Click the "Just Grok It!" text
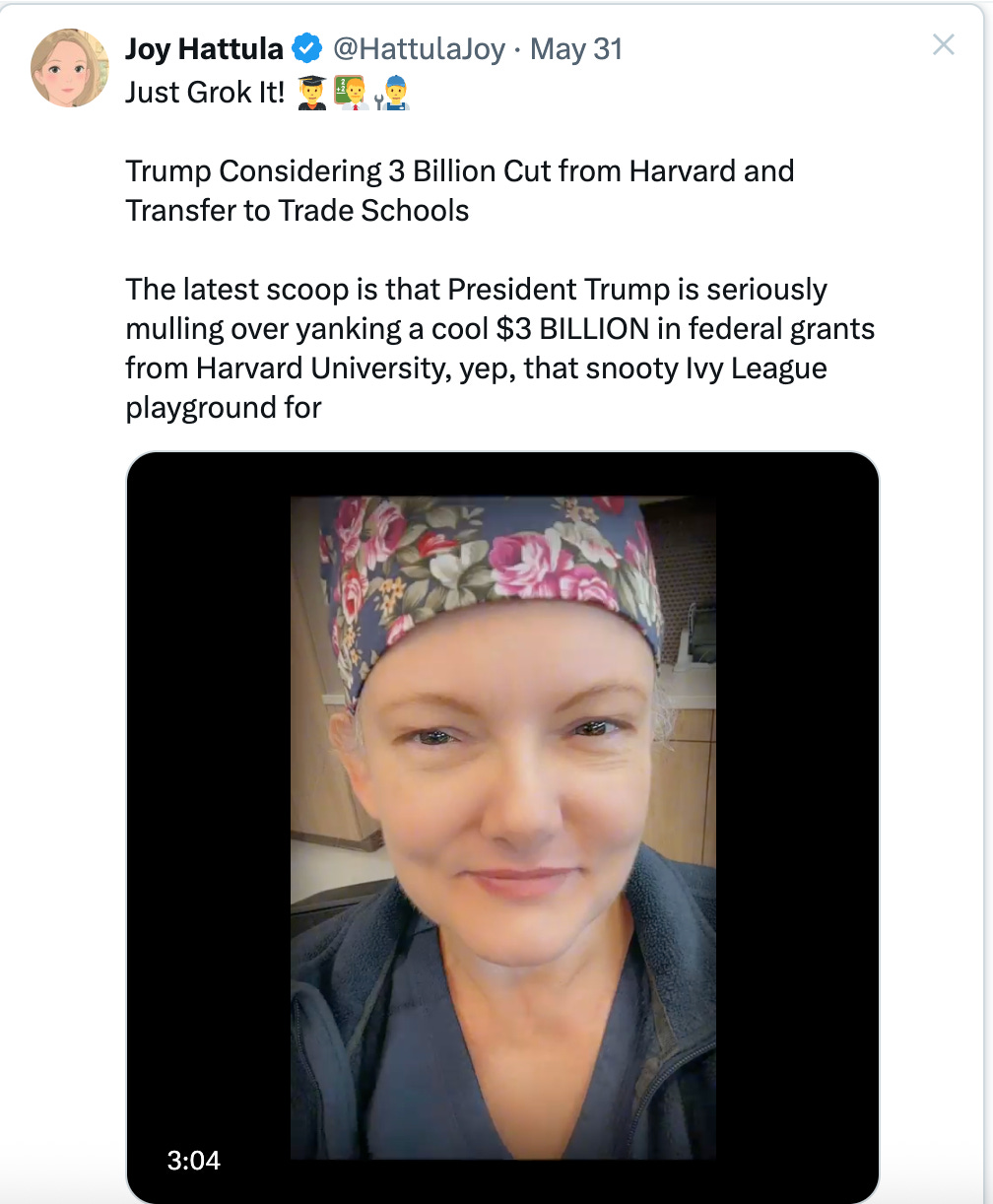 (x=205, y=93)
